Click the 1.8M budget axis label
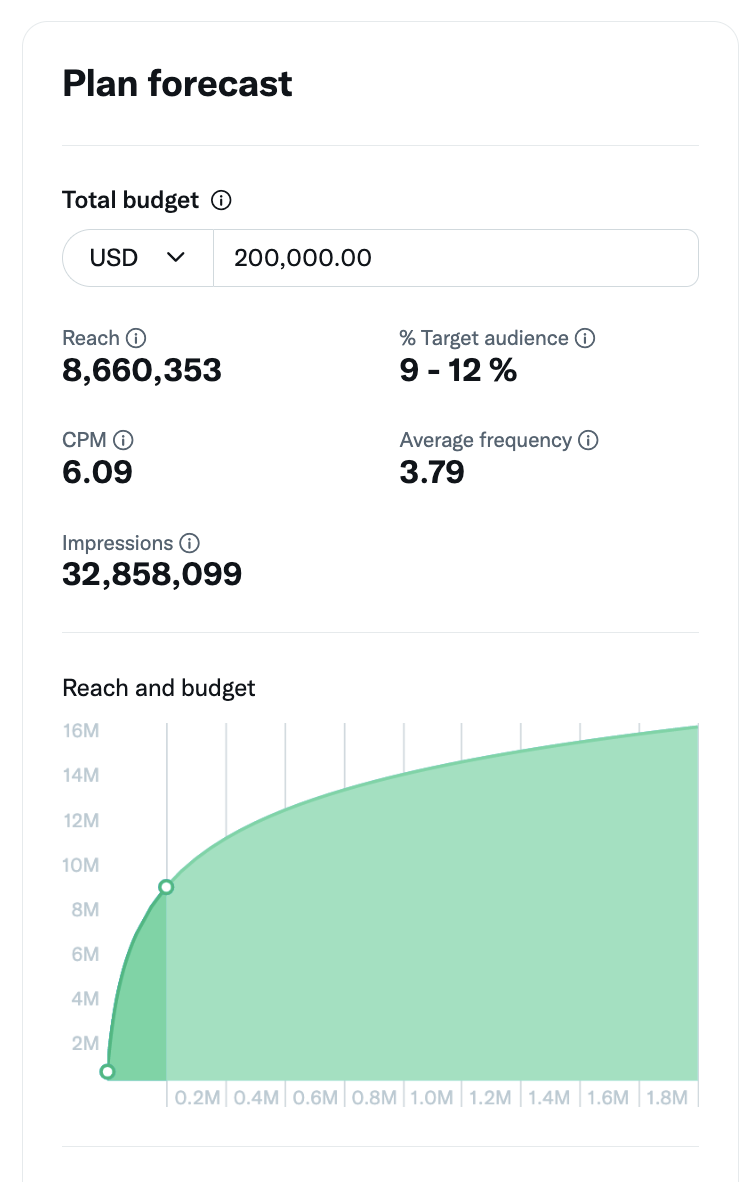 667,1098
